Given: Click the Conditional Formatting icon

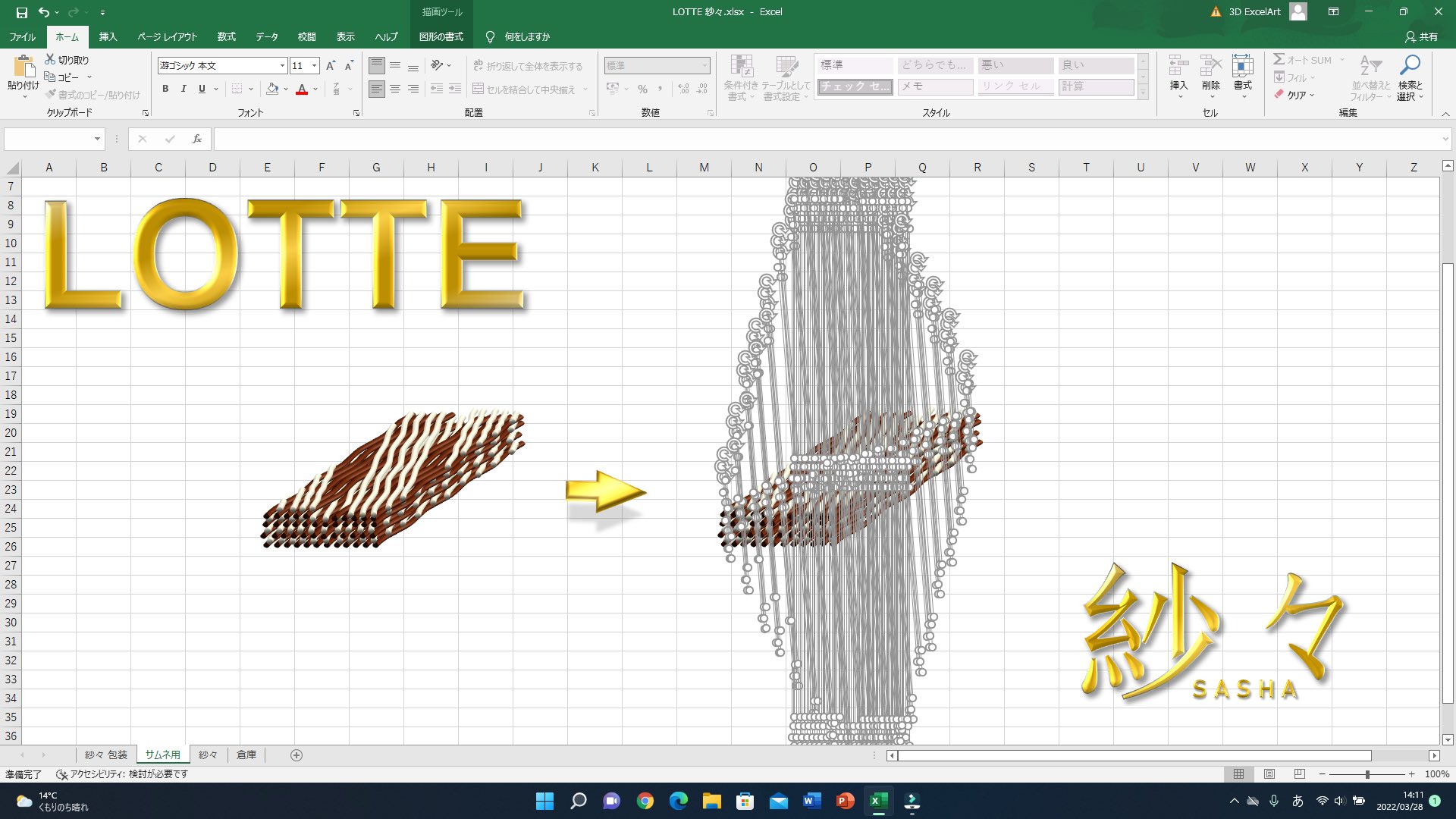Looking at the screenshot, I should [741, 67].
